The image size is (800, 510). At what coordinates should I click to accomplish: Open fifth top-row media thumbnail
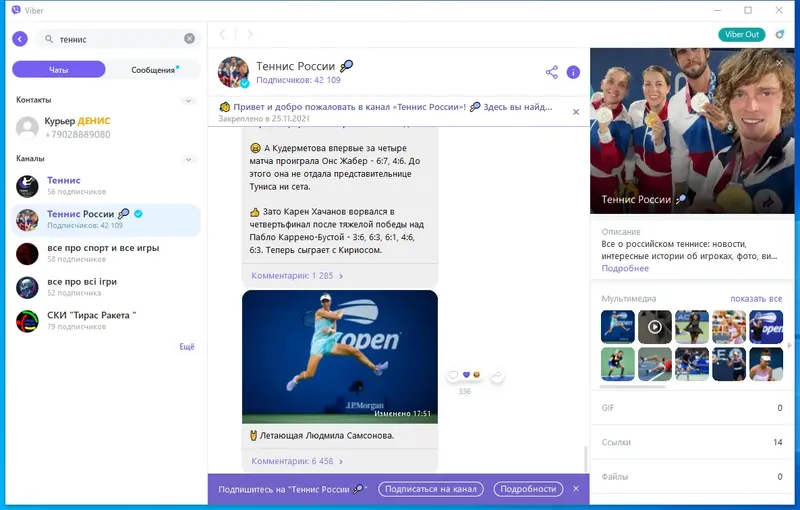(766, 326)
